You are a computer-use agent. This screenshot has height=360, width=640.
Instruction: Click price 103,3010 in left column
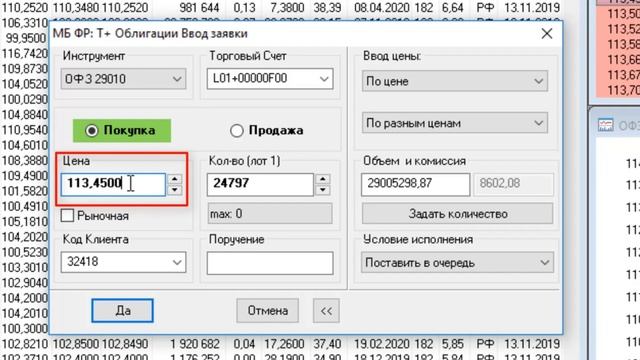point(24,267)
